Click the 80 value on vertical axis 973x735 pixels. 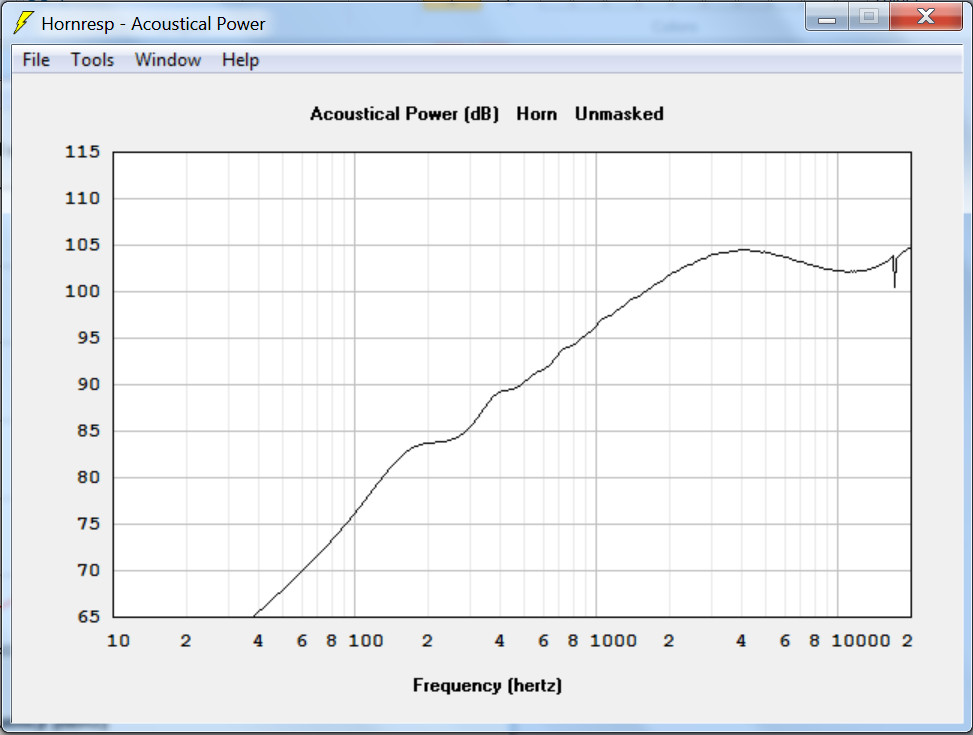(88, 477)
